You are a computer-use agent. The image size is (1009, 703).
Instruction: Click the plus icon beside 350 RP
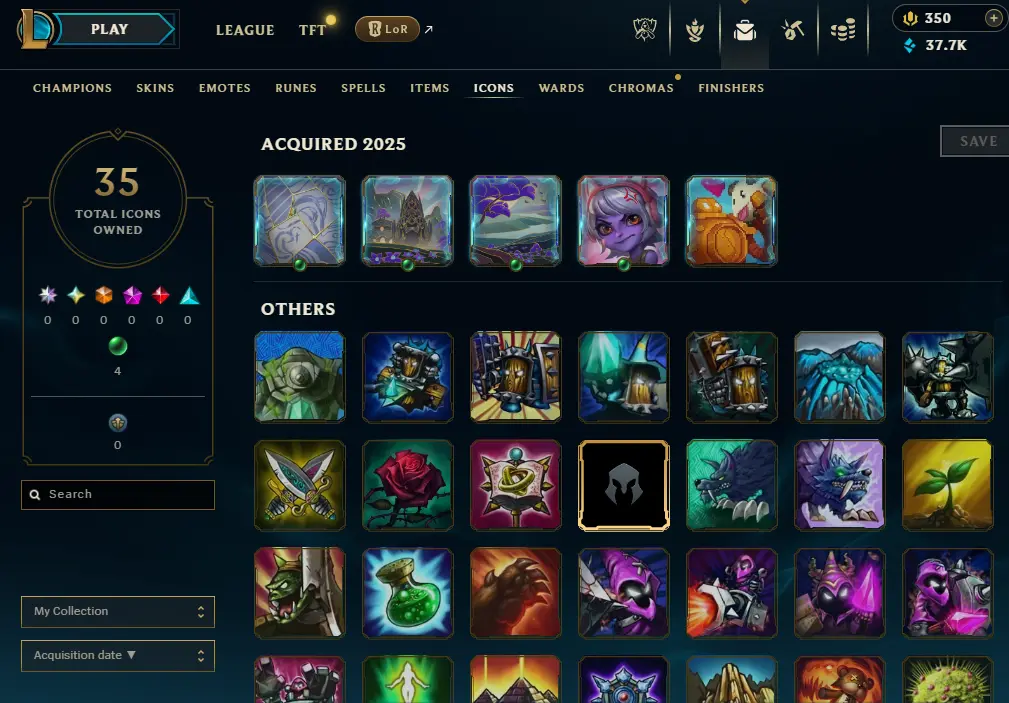[x=994, y=18]
